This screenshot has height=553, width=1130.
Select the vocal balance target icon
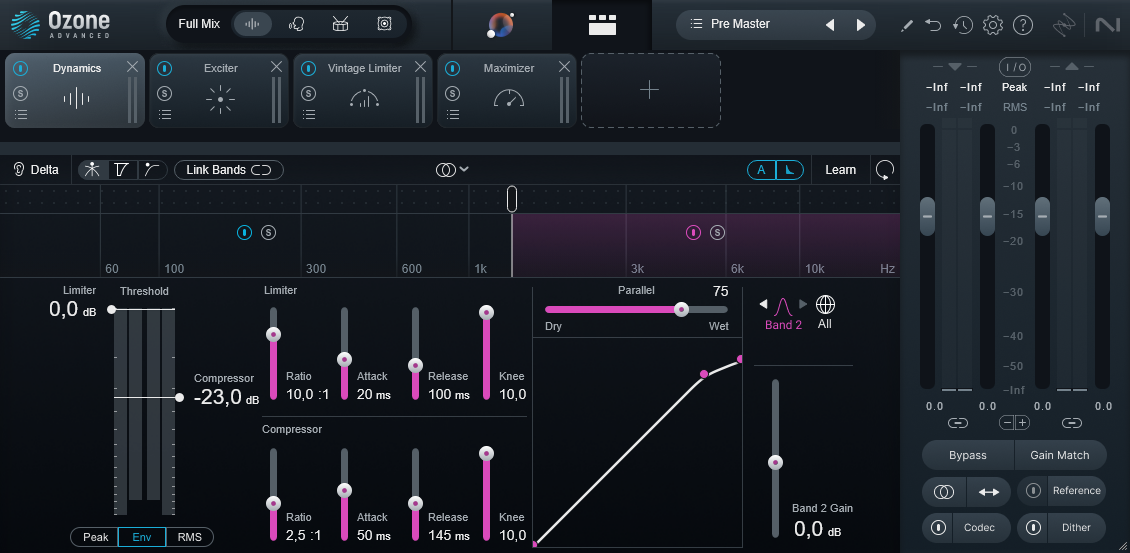(296, 24)
